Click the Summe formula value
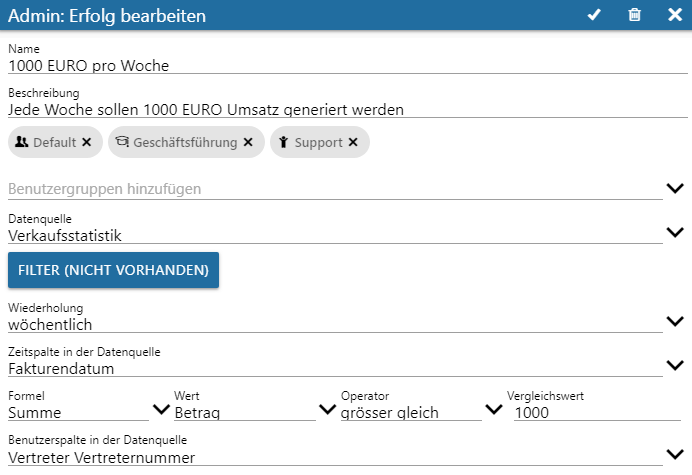This screenshot has width=692, height=475. point(34,413)
